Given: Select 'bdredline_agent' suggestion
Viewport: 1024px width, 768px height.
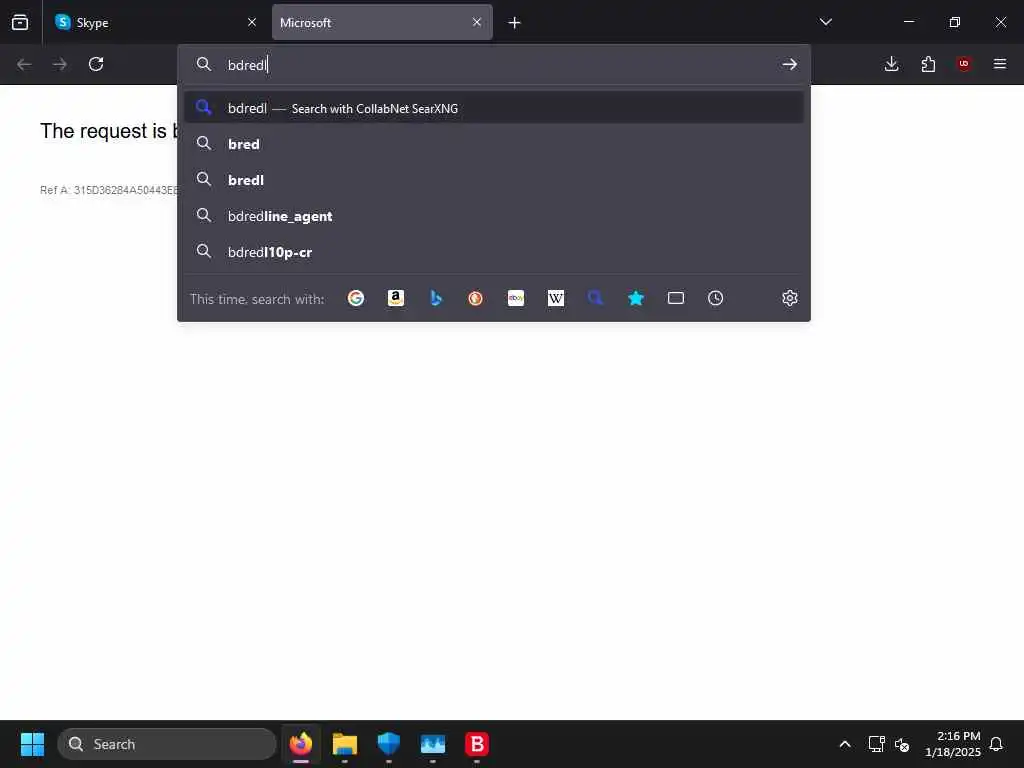Looking at the screenshot, I should point(494,216).
